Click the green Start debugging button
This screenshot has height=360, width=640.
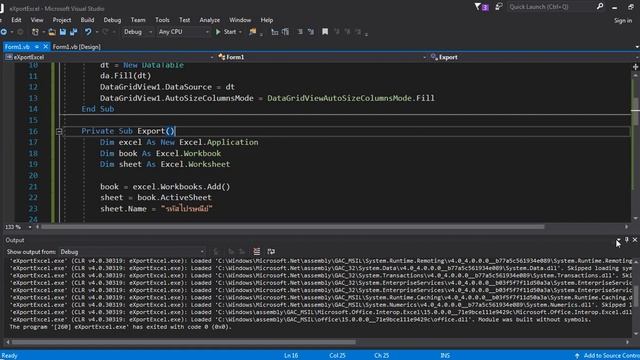tap(226, 32)
